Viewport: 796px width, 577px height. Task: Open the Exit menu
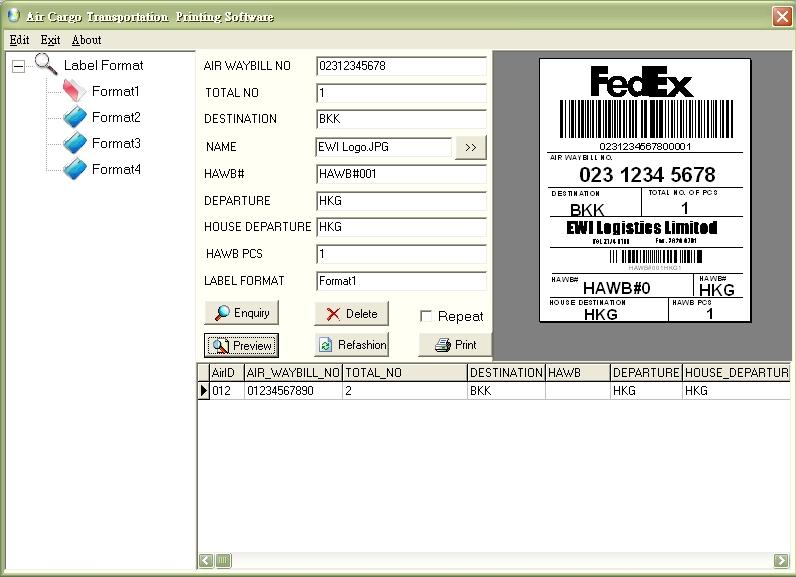click(50, 40)
